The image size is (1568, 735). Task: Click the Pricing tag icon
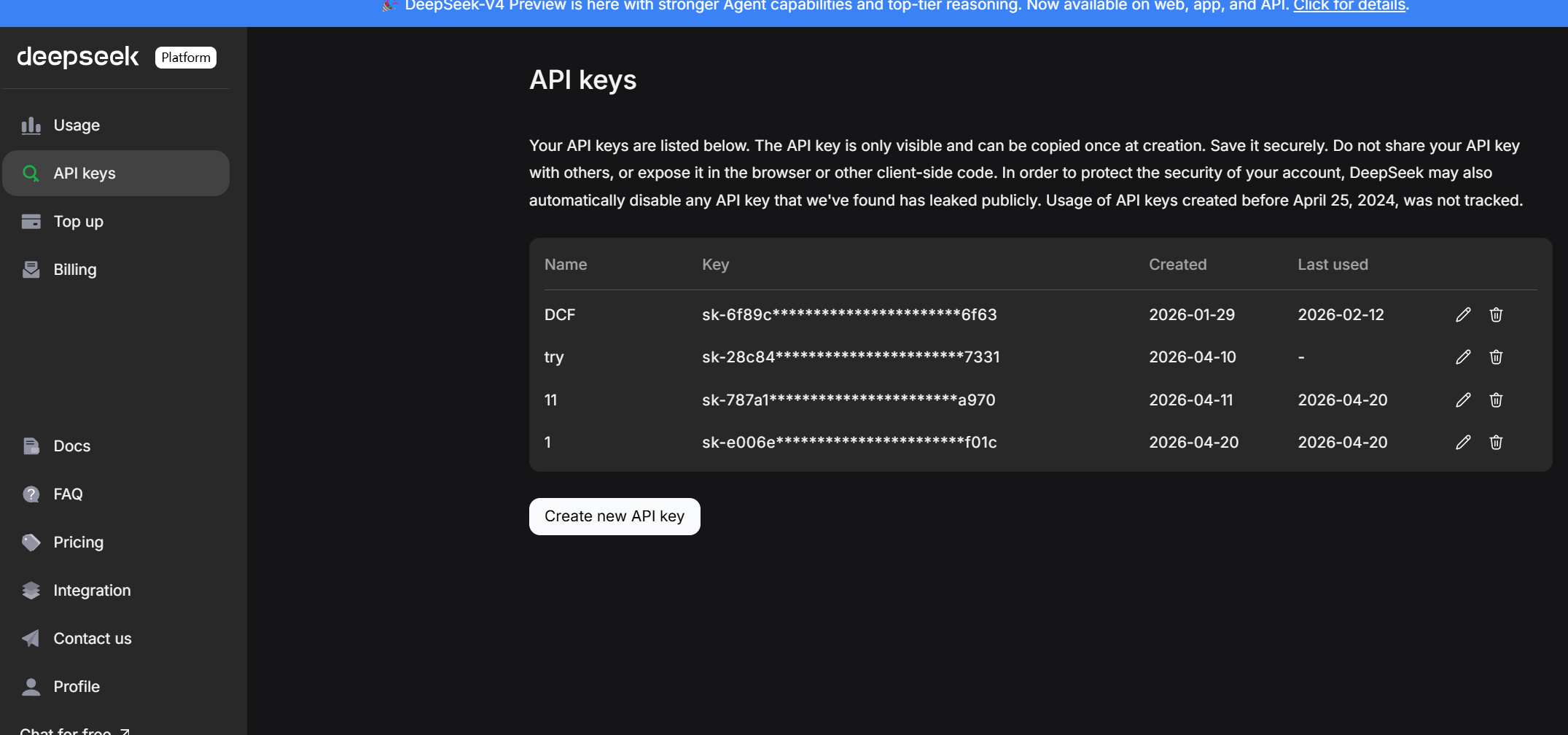31,542
